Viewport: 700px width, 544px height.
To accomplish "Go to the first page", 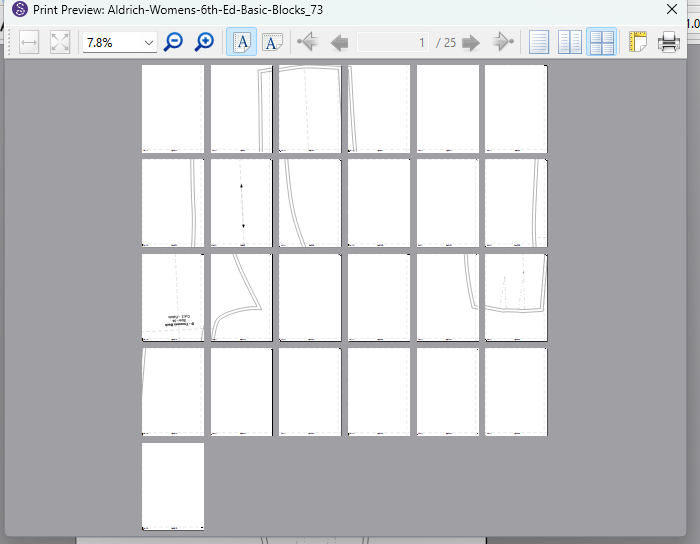I will pyautogui.click(x=307, y=42).
